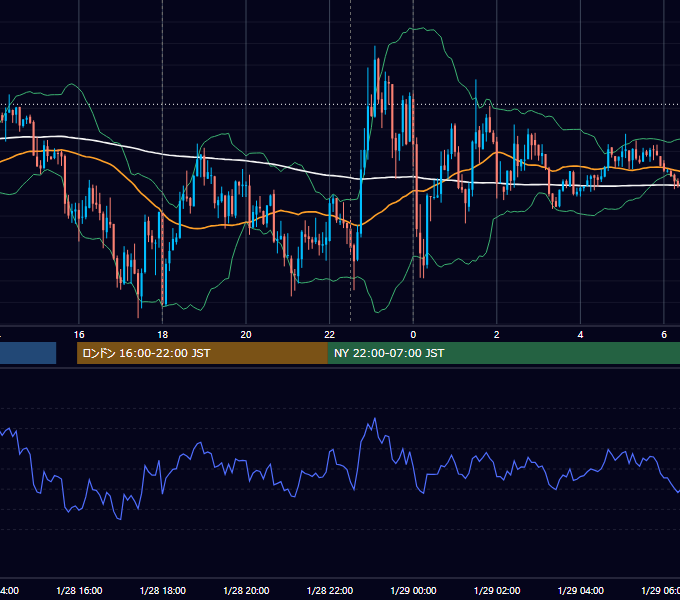Click the NY 22:00-07:00 JST session bar

tap(503, 353)
